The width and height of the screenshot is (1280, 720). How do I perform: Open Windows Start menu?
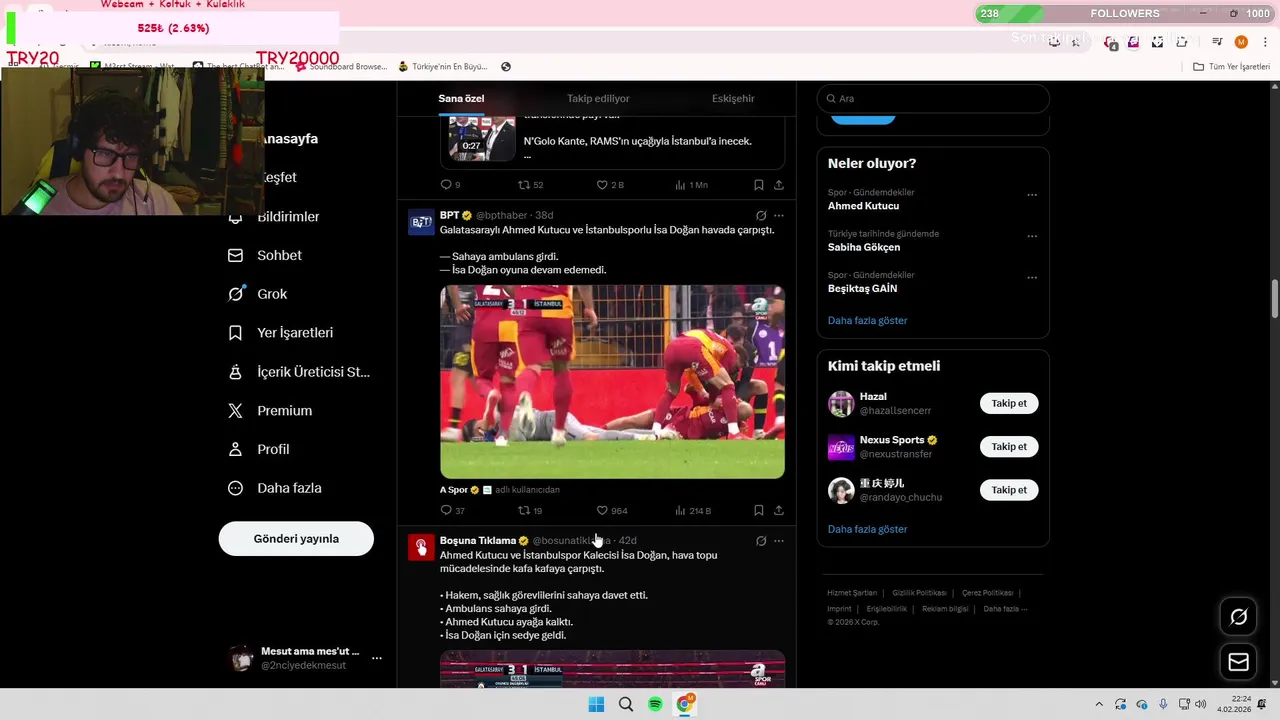(x=596, y=704)
